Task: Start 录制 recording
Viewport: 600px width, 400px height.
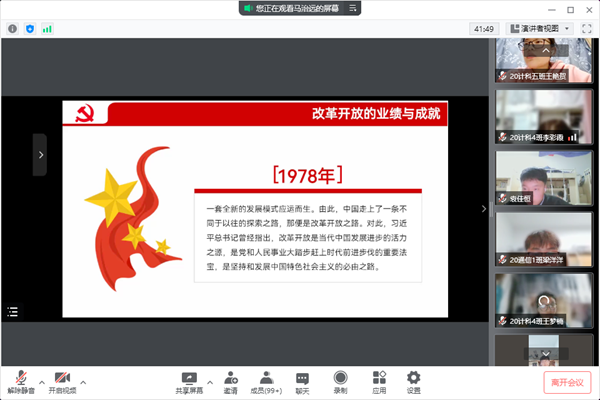Action: pos(341,381)
